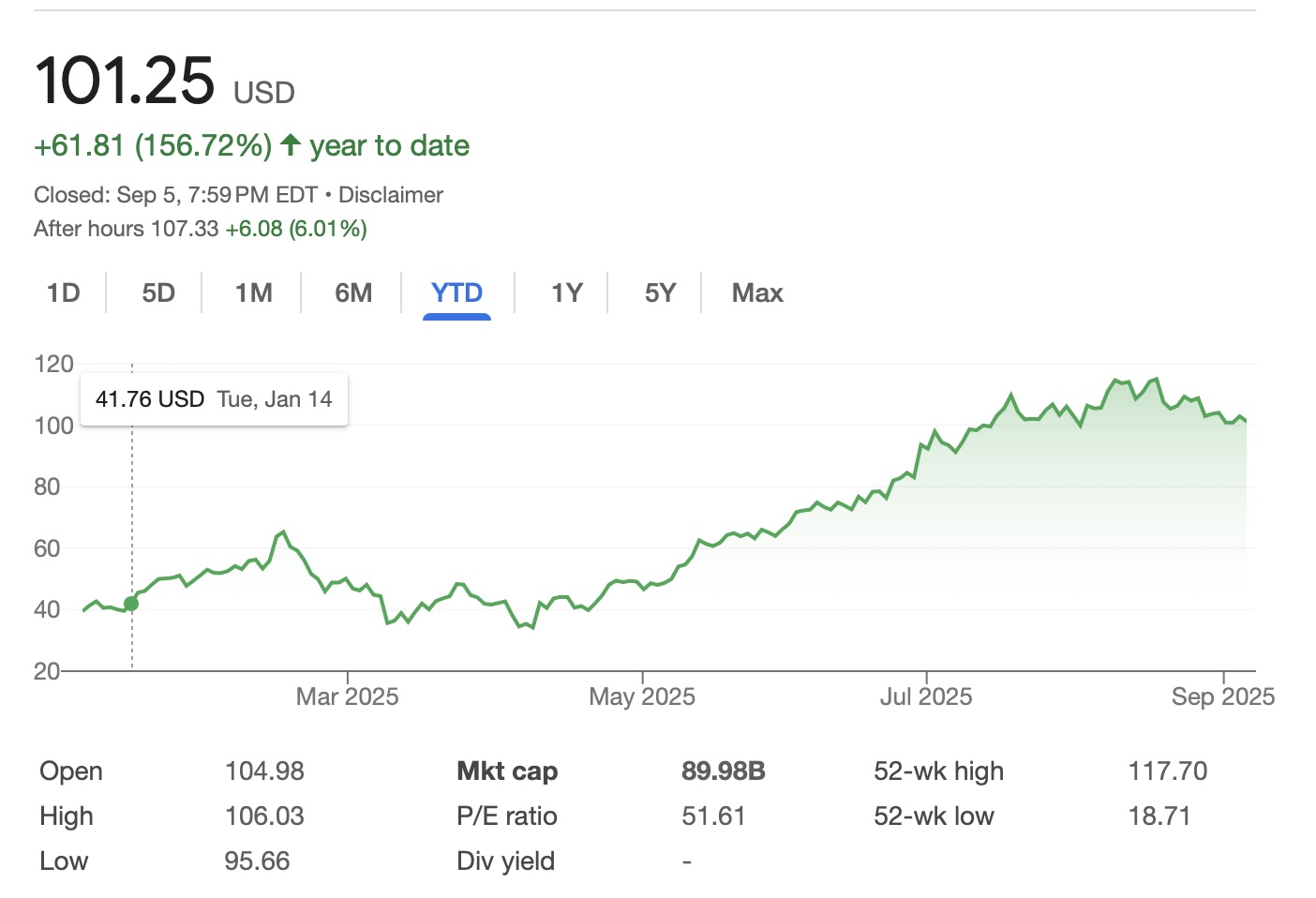Click the Sep 2025 axis label
Image resolution: width=1316 pixels, height=898 pixels.
[1224, 696]
